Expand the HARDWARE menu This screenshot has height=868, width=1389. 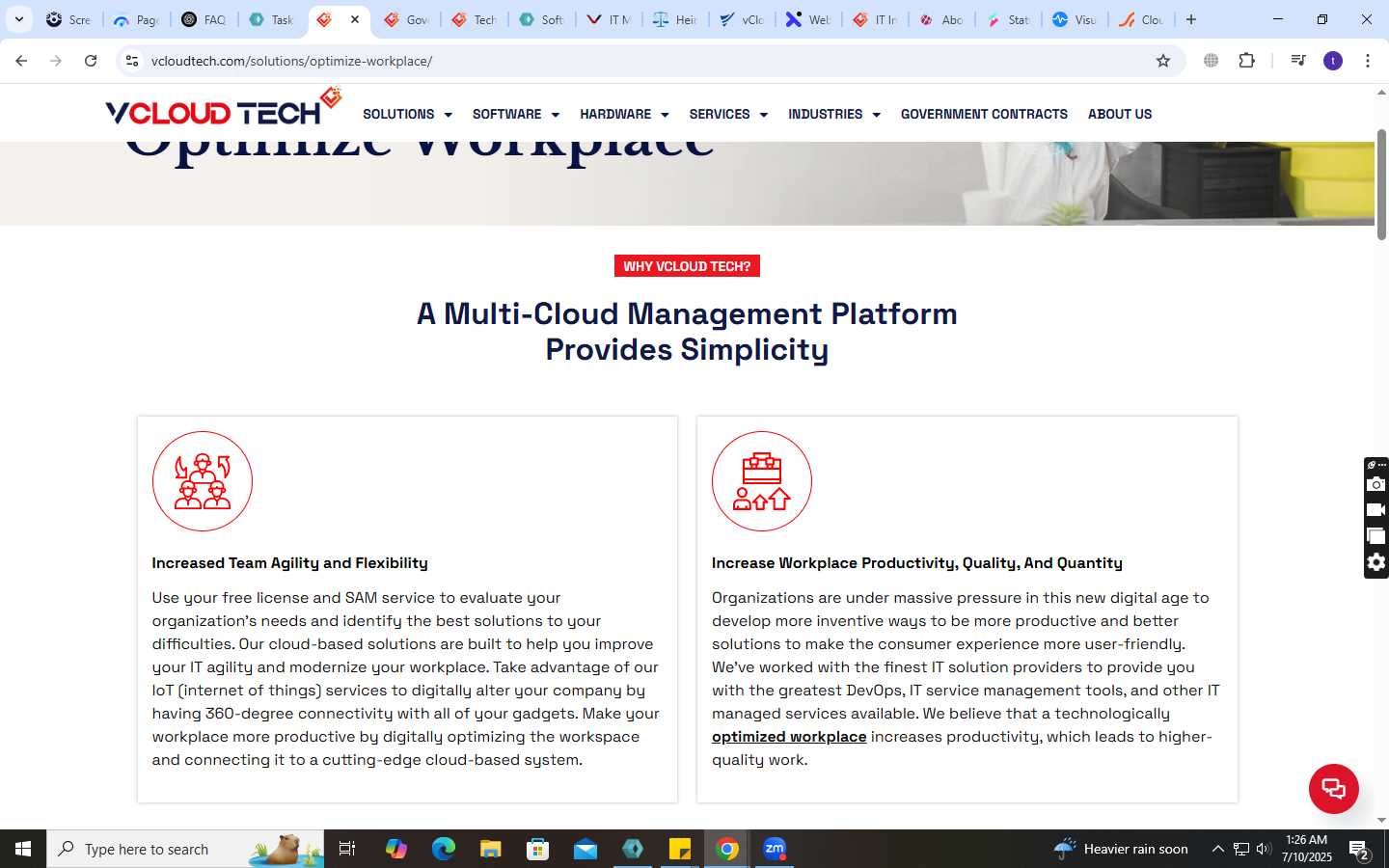[624, 114]
